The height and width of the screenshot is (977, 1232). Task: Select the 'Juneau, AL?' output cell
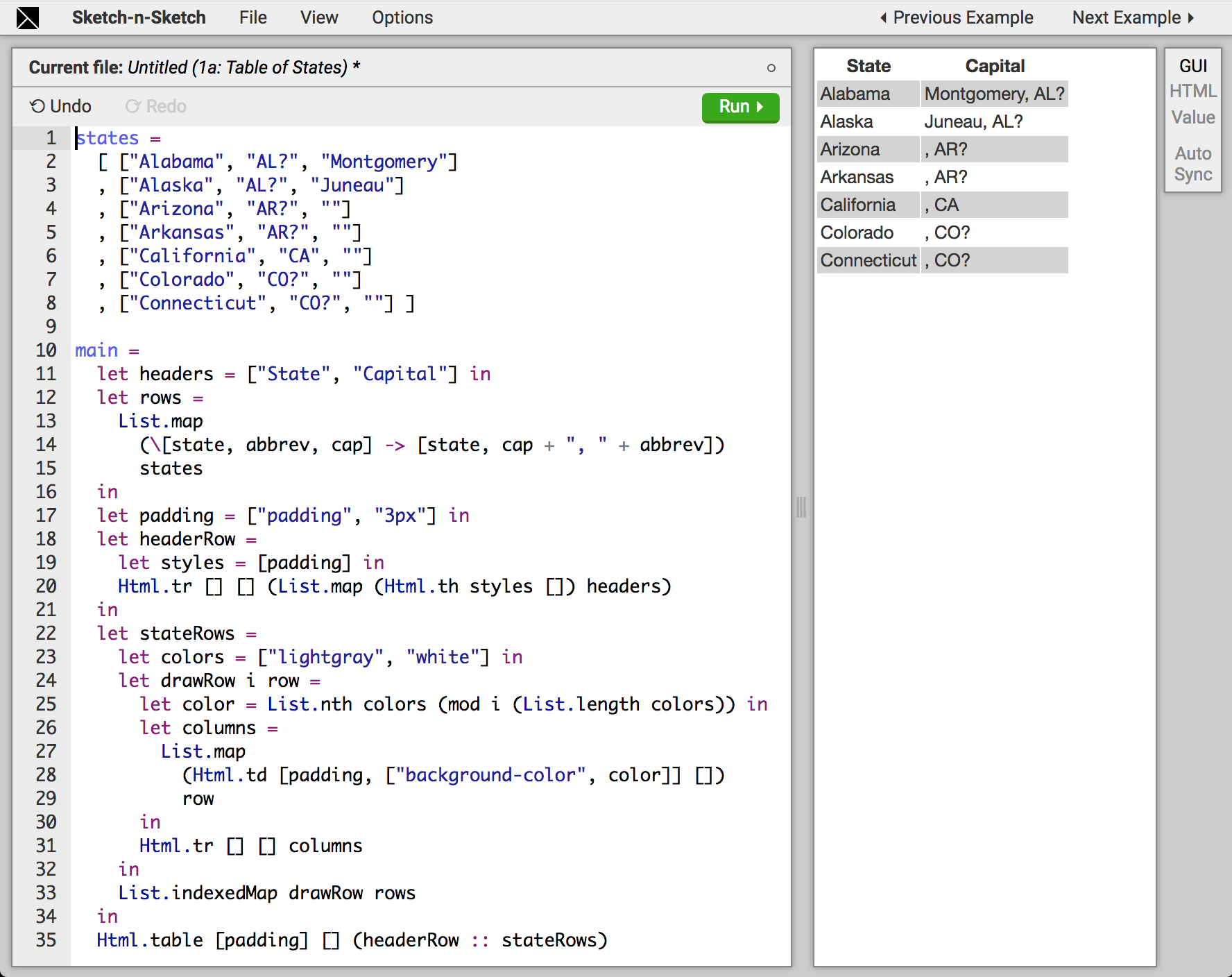click(x=995, y=121)
